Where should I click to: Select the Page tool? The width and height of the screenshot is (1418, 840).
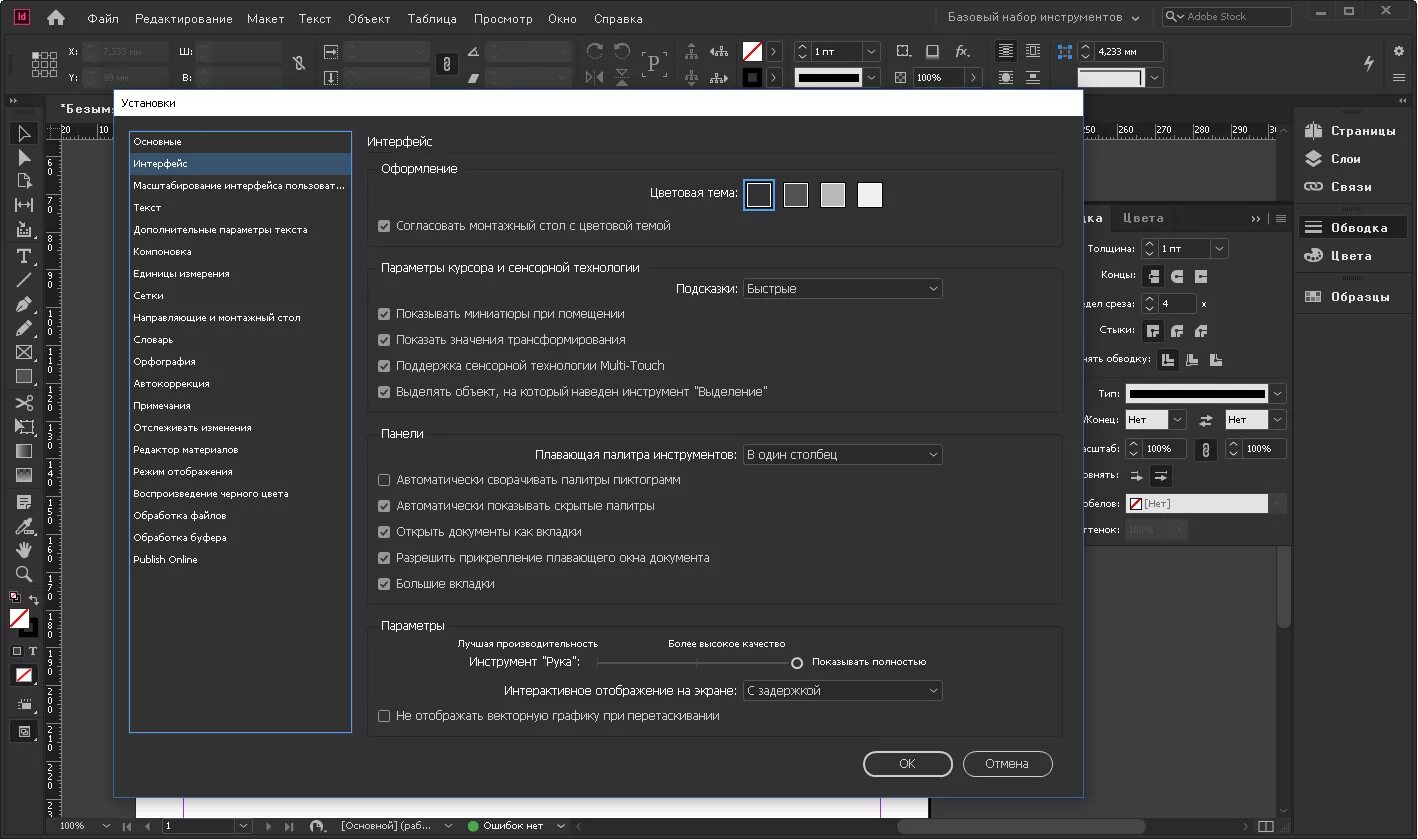click(24, 181)
